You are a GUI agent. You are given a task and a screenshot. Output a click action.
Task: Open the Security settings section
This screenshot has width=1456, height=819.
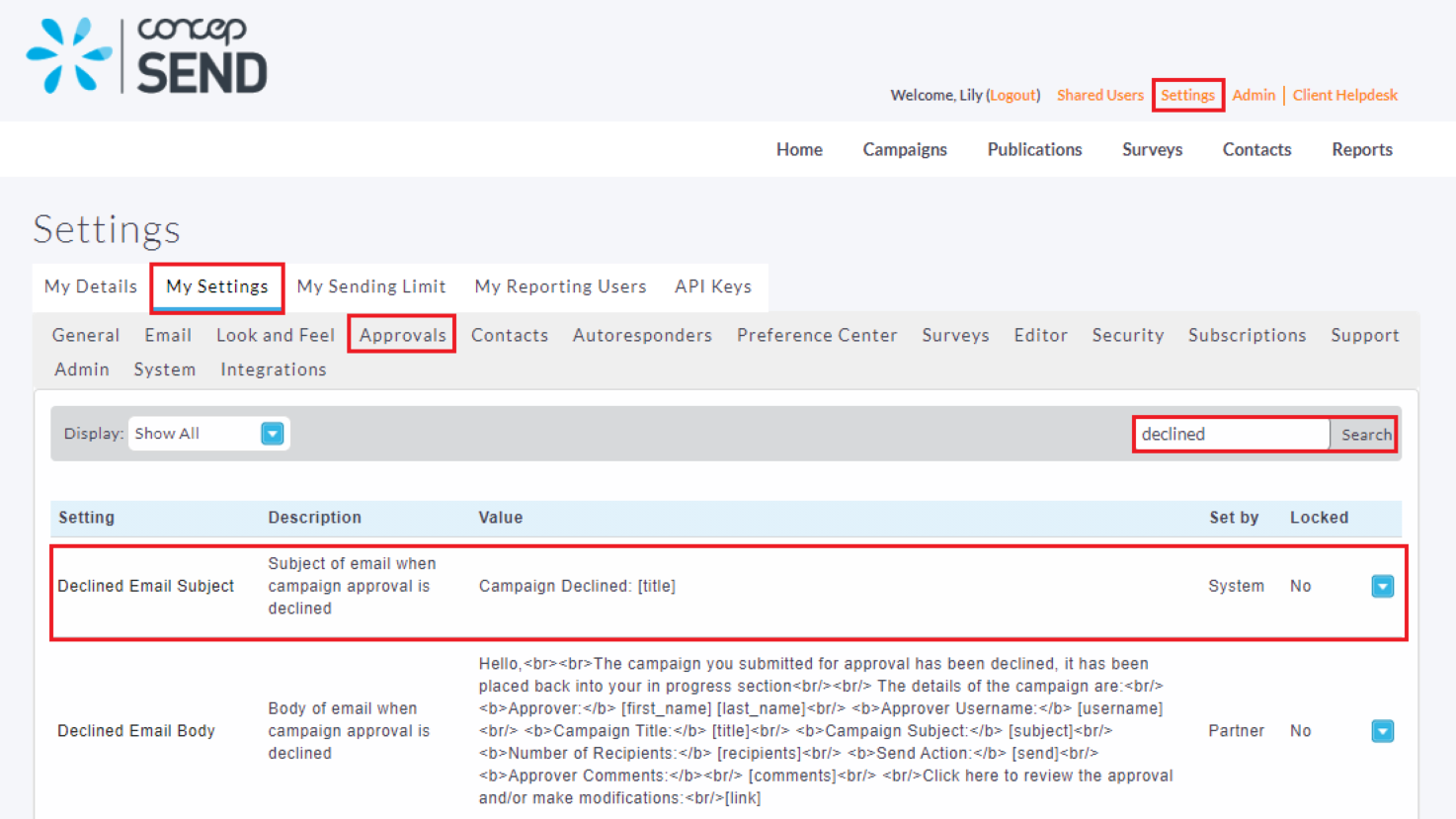click(1127, 335)
